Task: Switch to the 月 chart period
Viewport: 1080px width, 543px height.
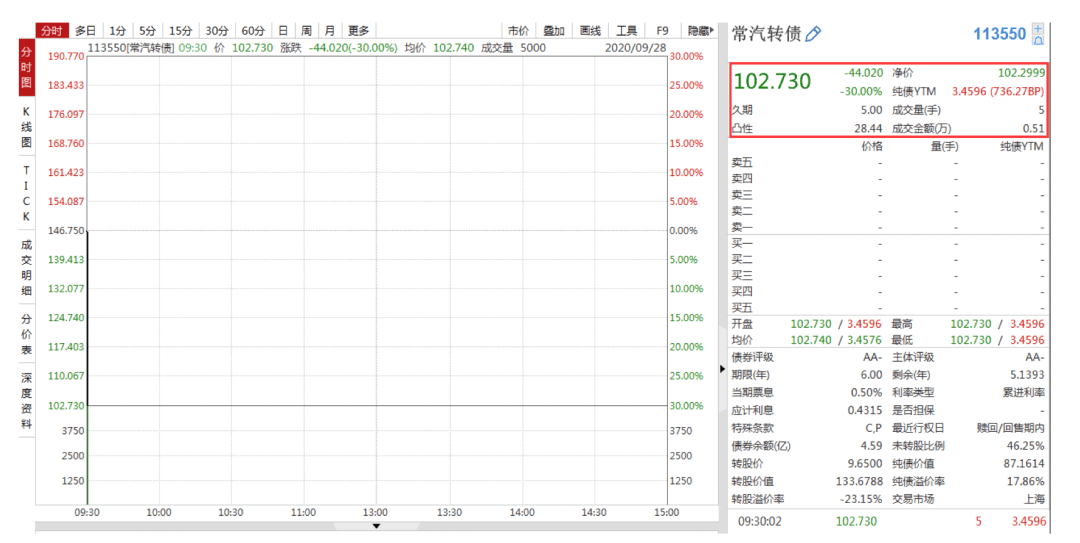Action: pyautogui.click(x=330, y=30)
